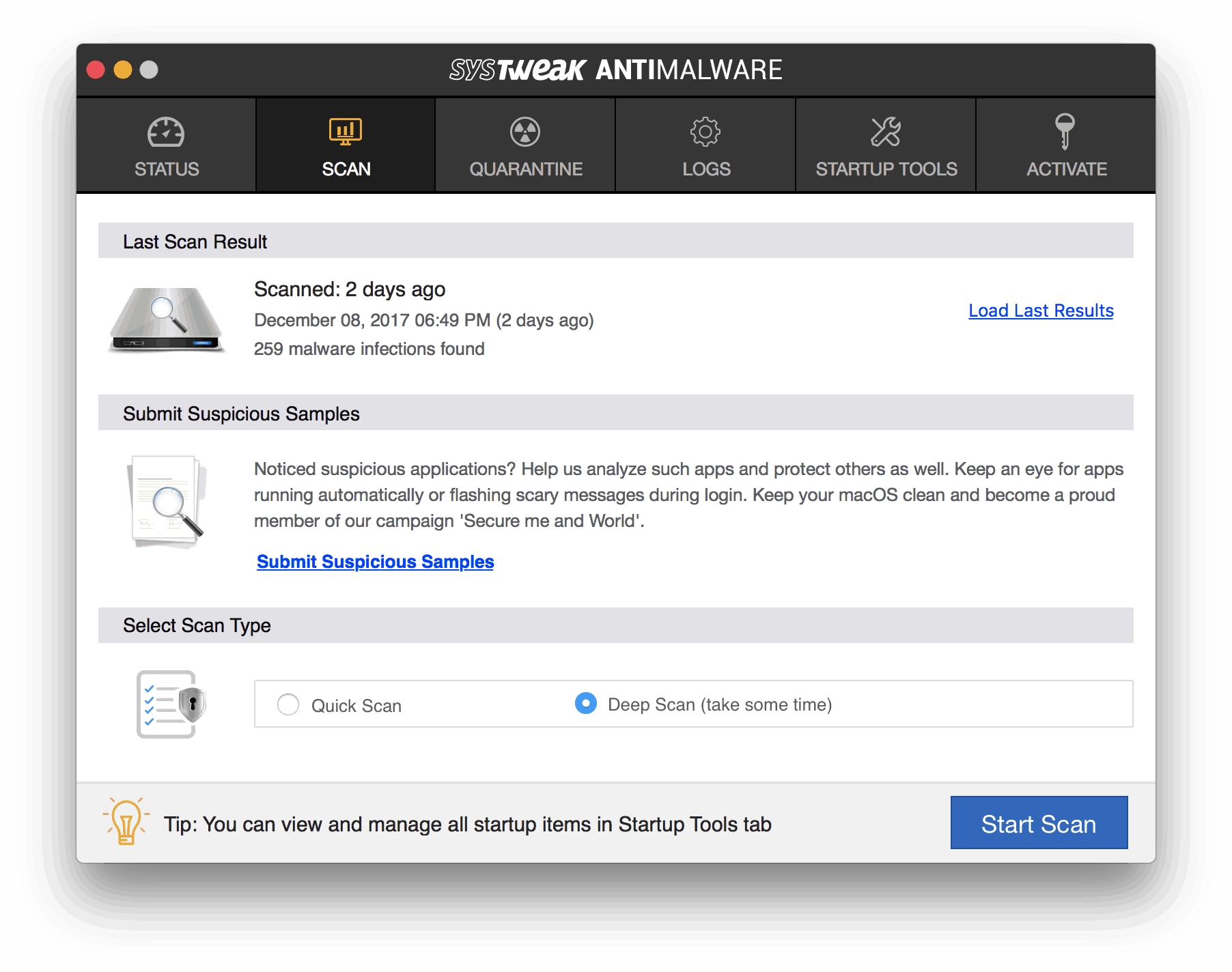1232x972 pixels.
Task: Click the Systweak Antimalware title logo
Action: pos(615,70)
